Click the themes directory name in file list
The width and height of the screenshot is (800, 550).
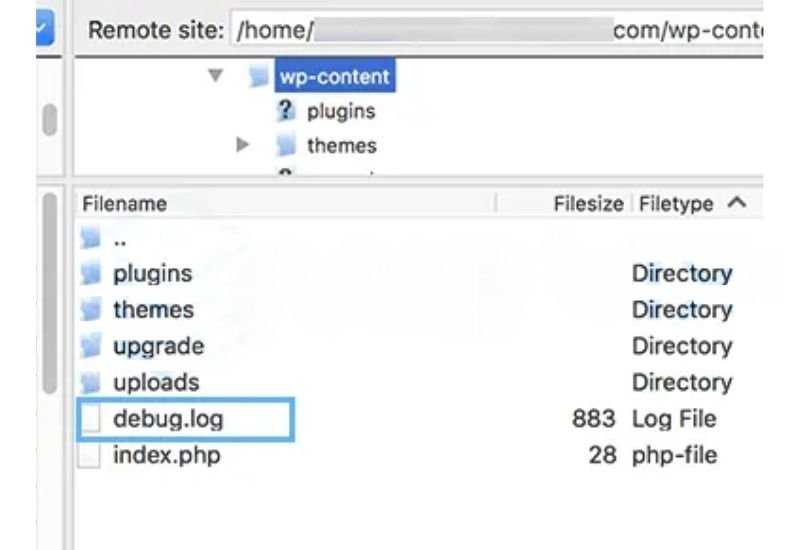pyautogui.click(x=153, y=310)
